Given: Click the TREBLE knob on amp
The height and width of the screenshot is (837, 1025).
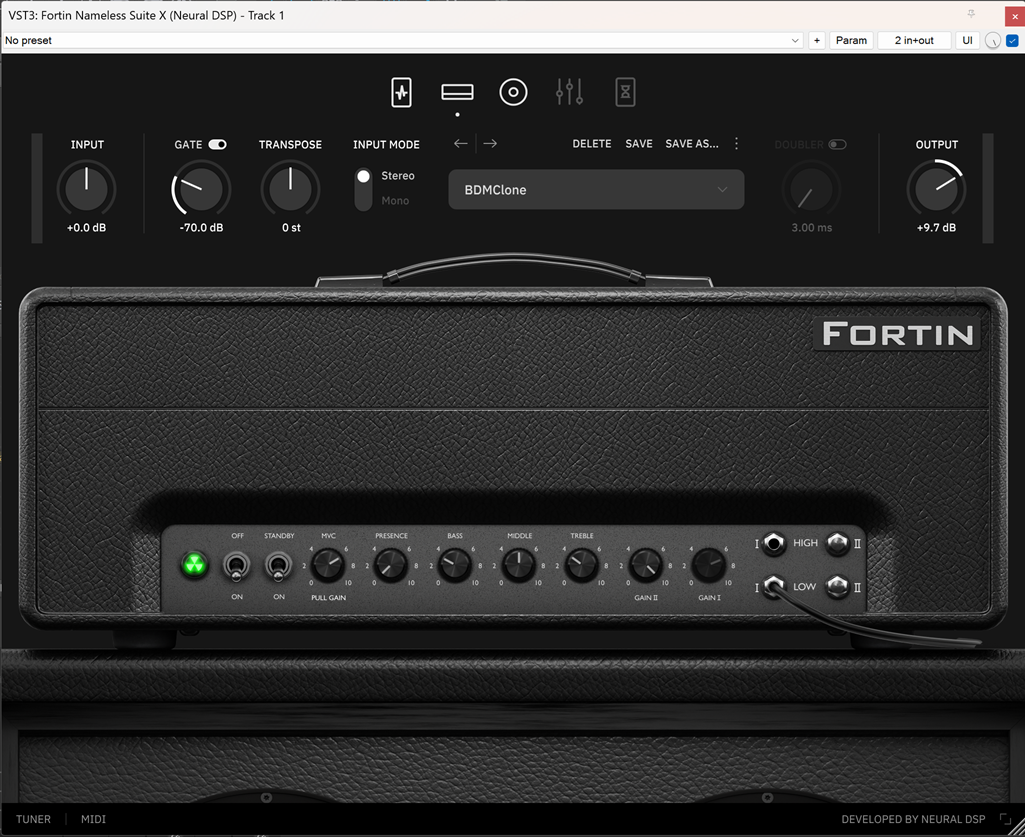Looking at the screenshot, I should (x=582, y=565).
